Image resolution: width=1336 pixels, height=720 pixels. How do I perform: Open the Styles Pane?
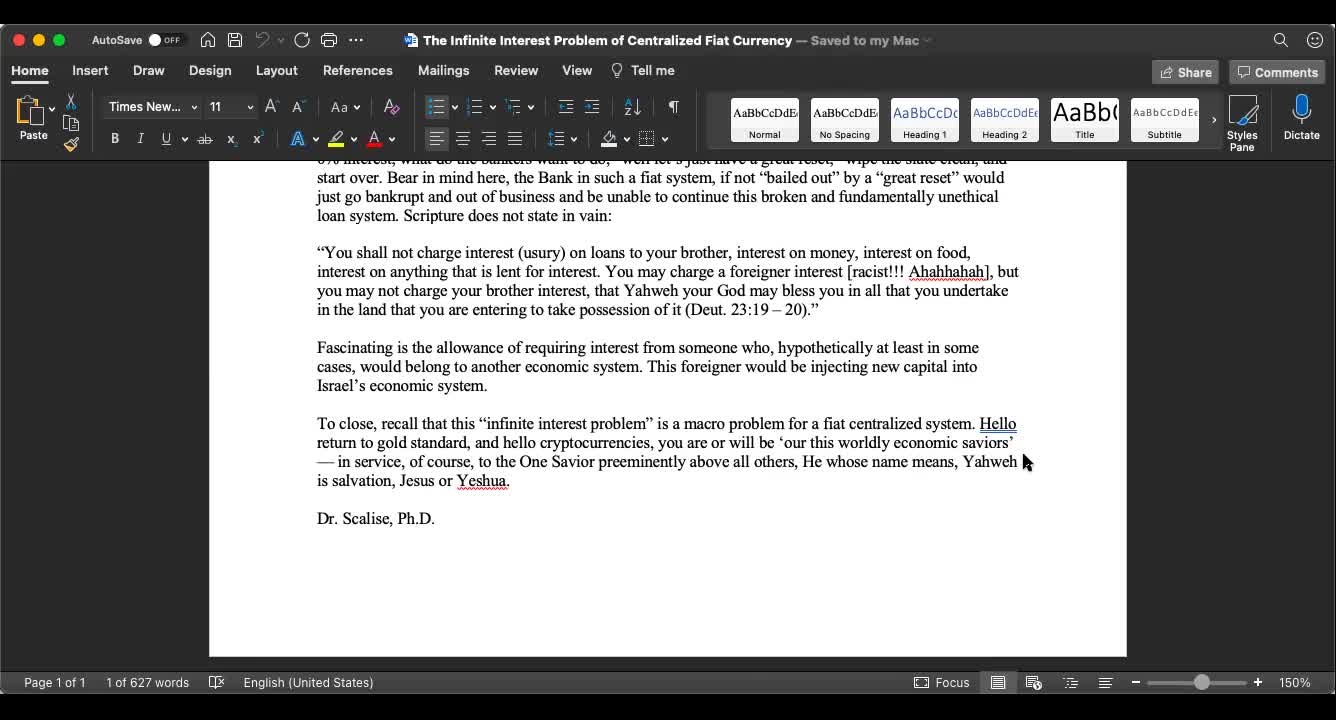(1242, 123)
